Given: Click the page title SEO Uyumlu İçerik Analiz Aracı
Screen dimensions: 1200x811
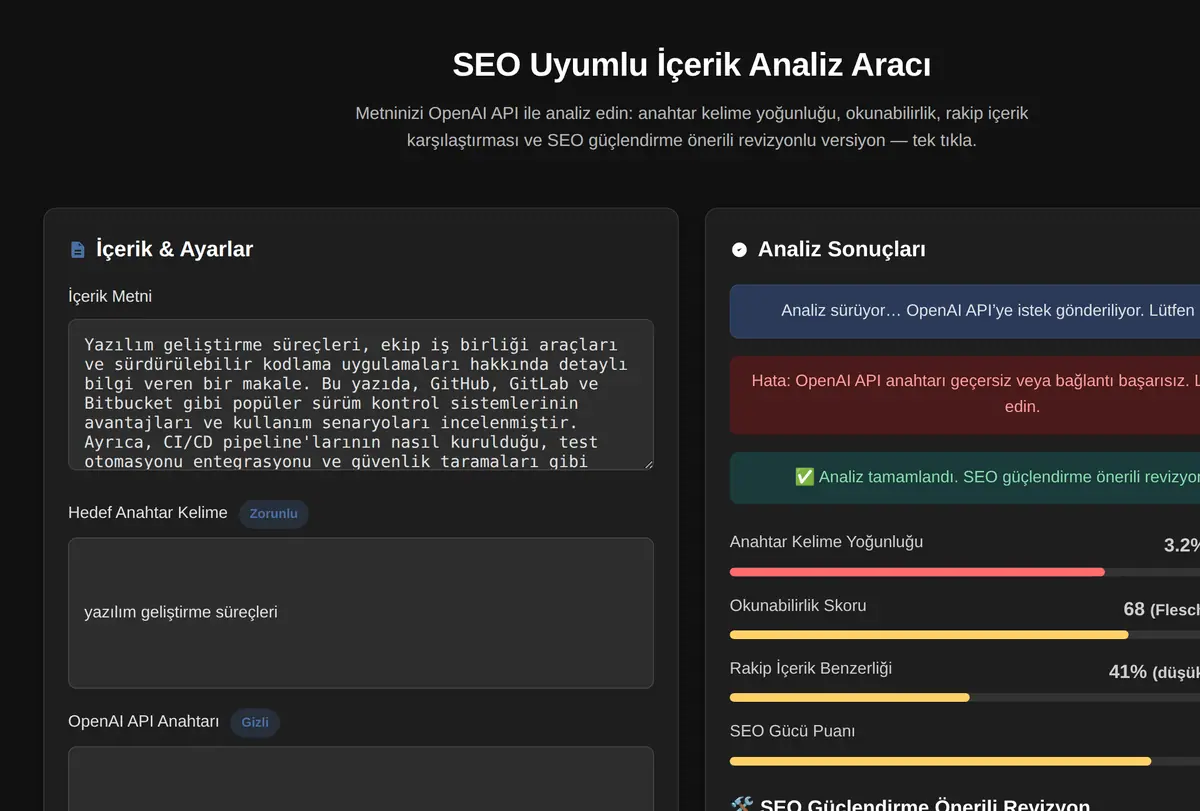Looking at the screenshot, I should point(692,65).
